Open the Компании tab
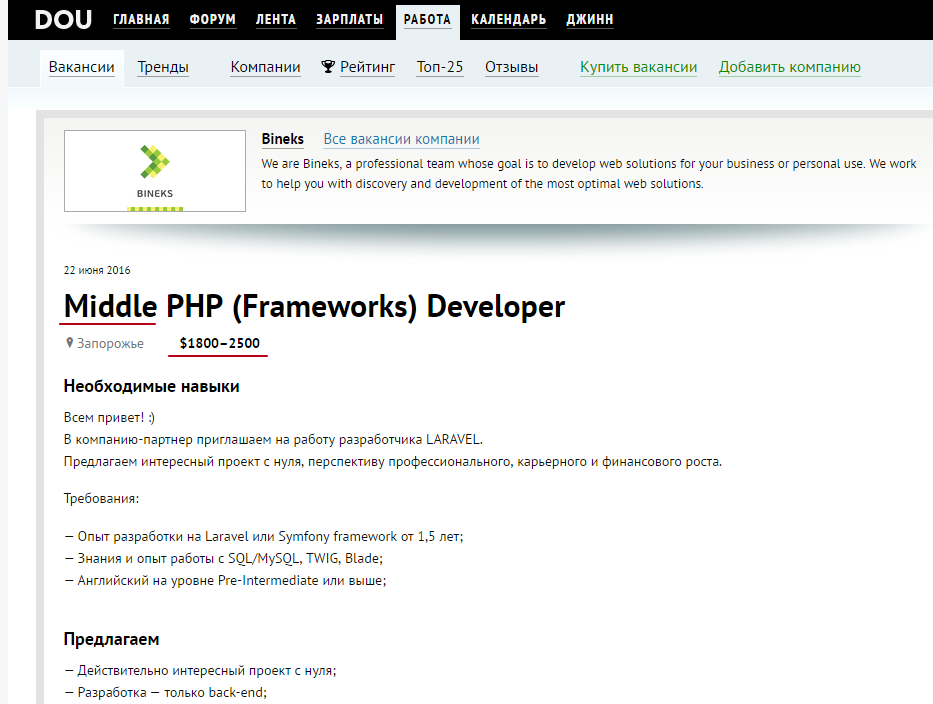 tap(265, 67)
